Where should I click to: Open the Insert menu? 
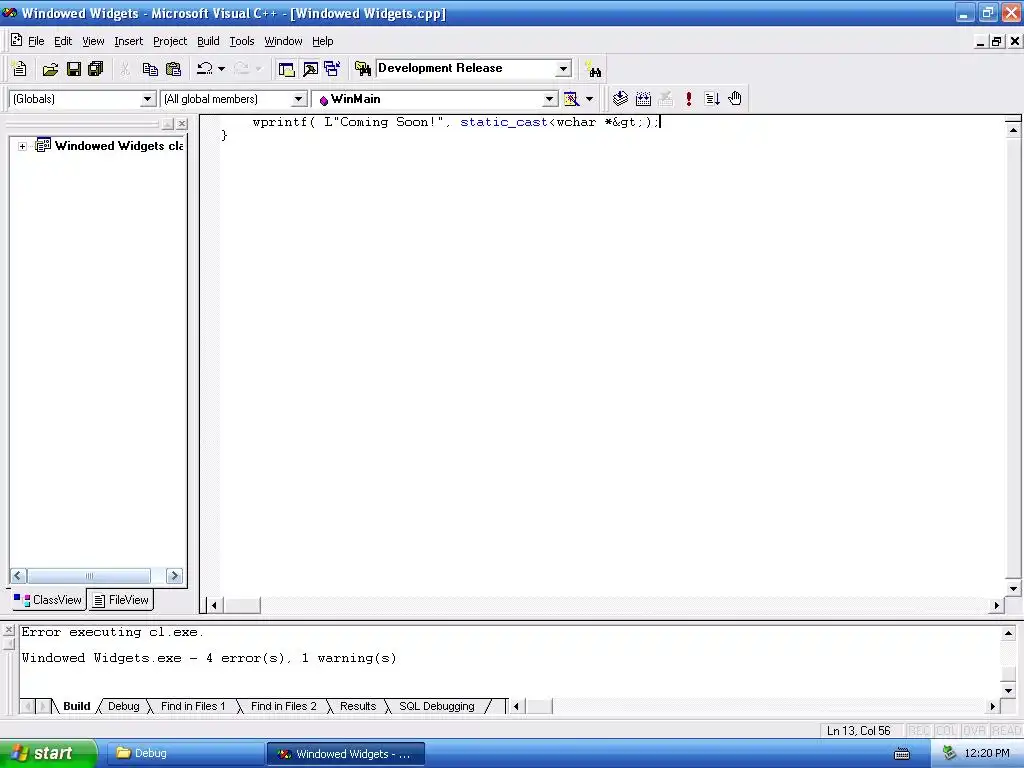click(x=128, y=41)
